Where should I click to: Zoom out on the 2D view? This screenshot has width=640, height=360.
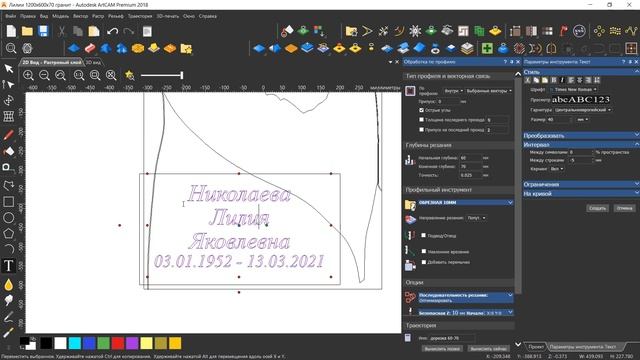click(44, 75)
